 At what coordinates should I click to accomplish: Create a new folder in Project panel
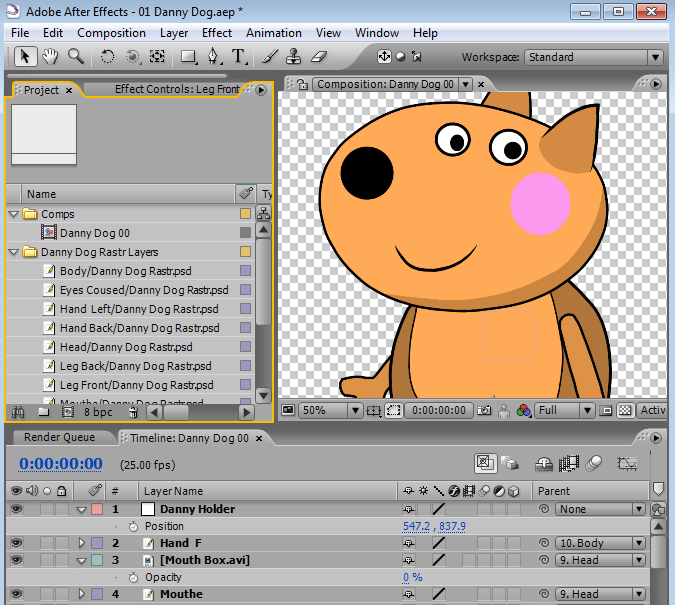[x=43, y=413]
